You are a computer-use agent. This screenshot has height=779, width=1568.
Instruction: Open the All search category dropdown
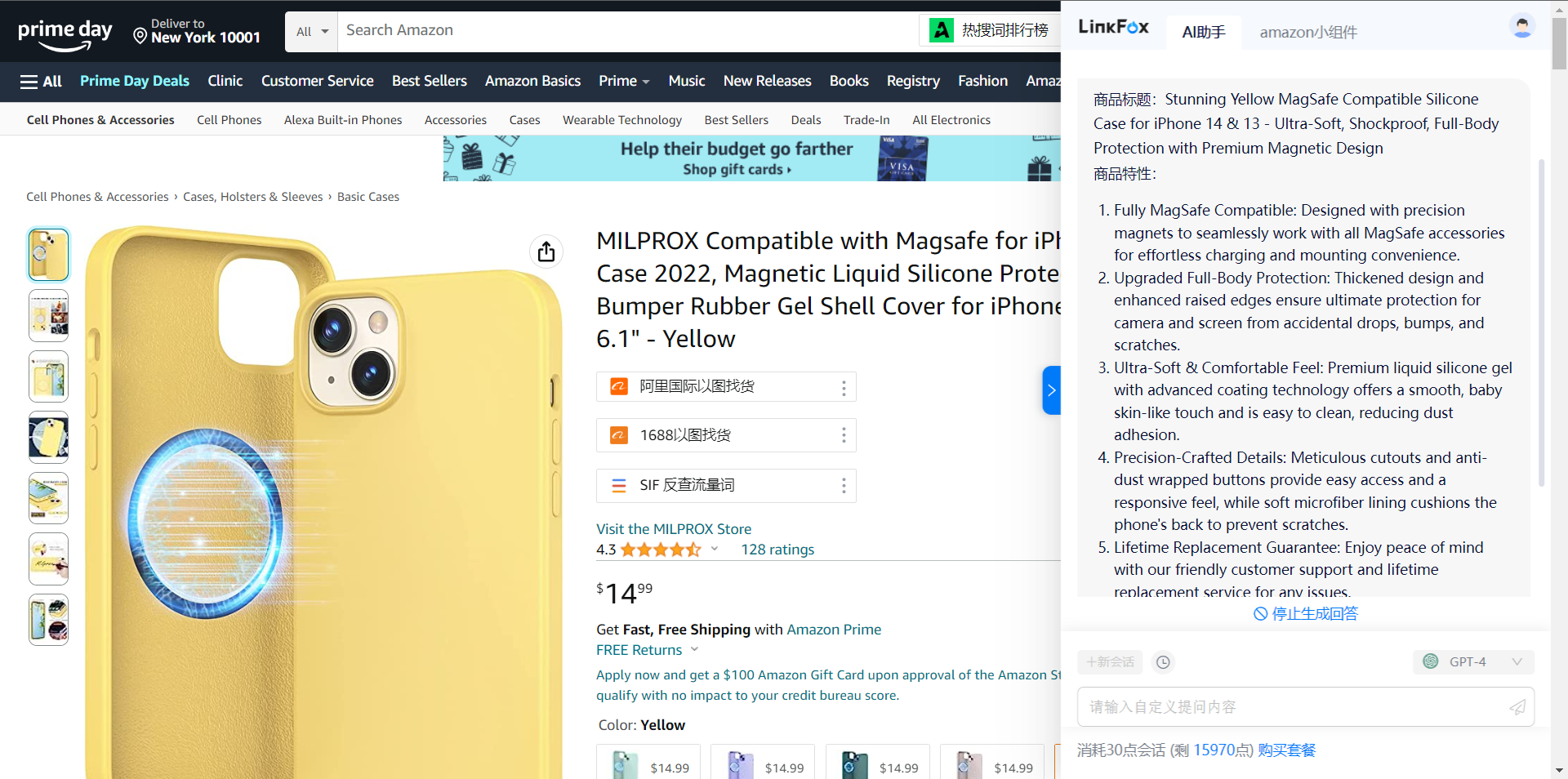point(312,32)
